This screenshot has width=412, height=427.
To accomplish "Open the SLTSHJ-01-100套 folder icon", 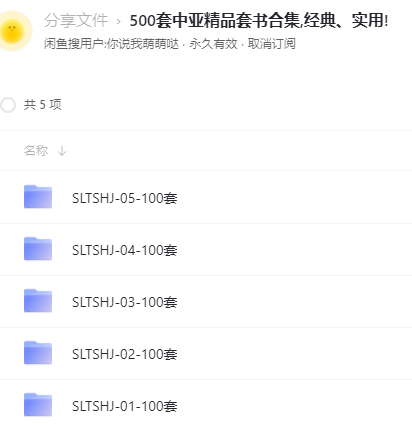I will [x=38, y=405].
